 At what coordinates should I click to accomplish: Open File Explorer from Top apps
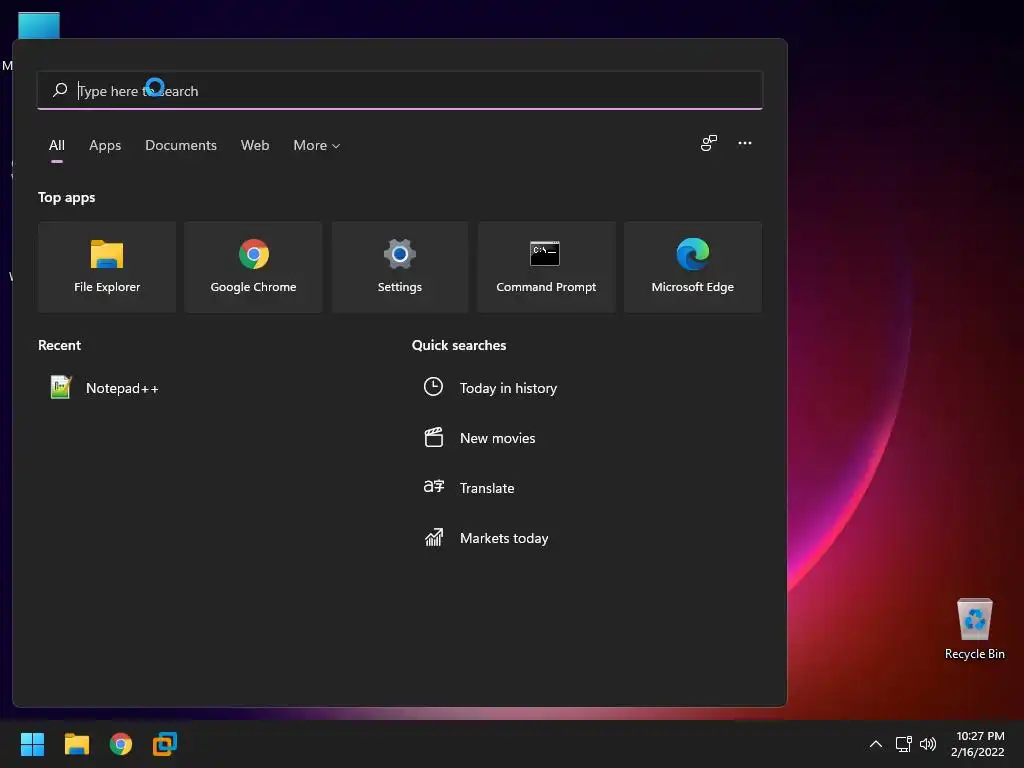point(106,266)
